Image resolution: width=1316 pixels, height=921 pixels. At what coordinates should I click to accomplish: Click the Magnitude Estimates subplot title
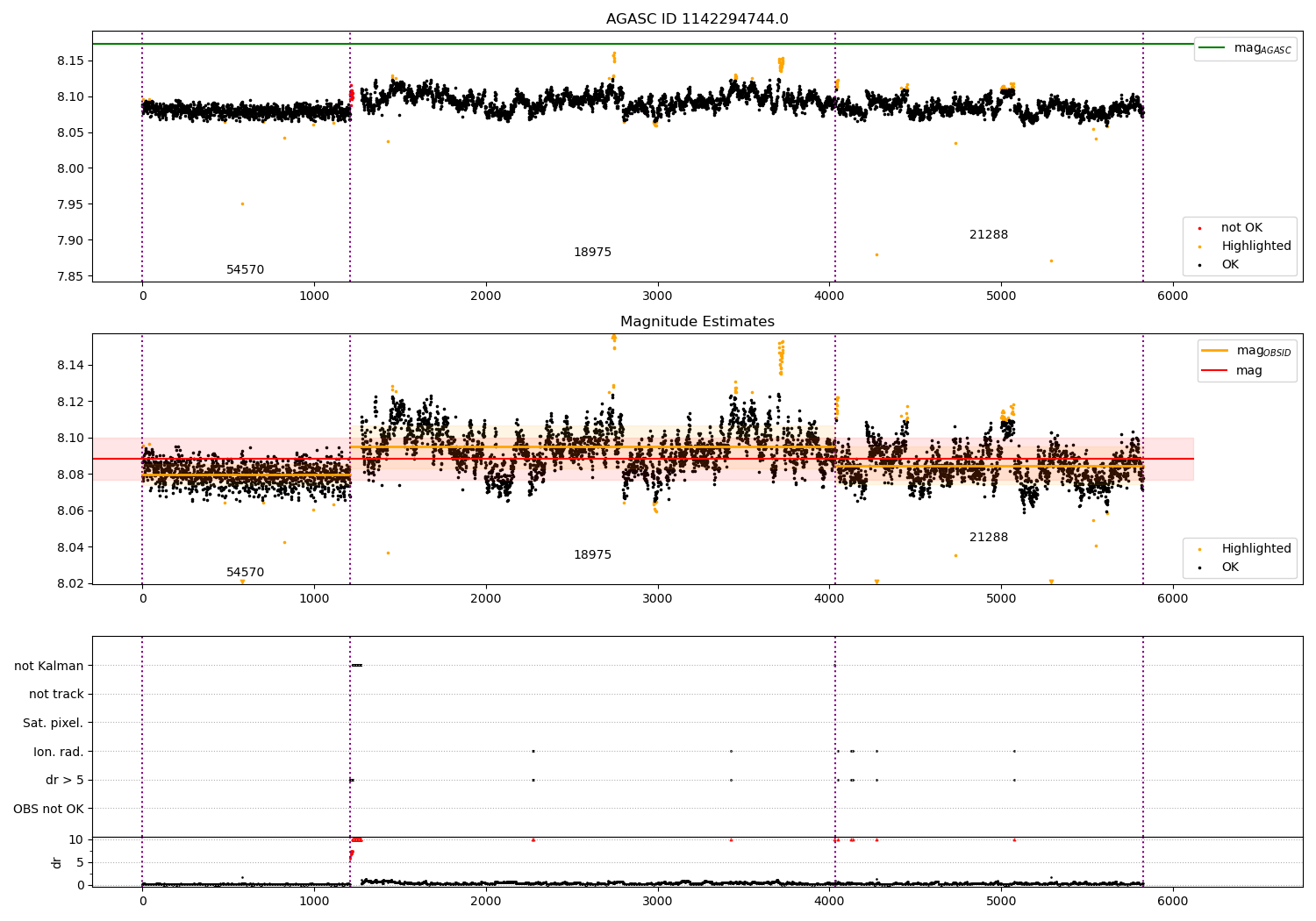tap(697, 322)
